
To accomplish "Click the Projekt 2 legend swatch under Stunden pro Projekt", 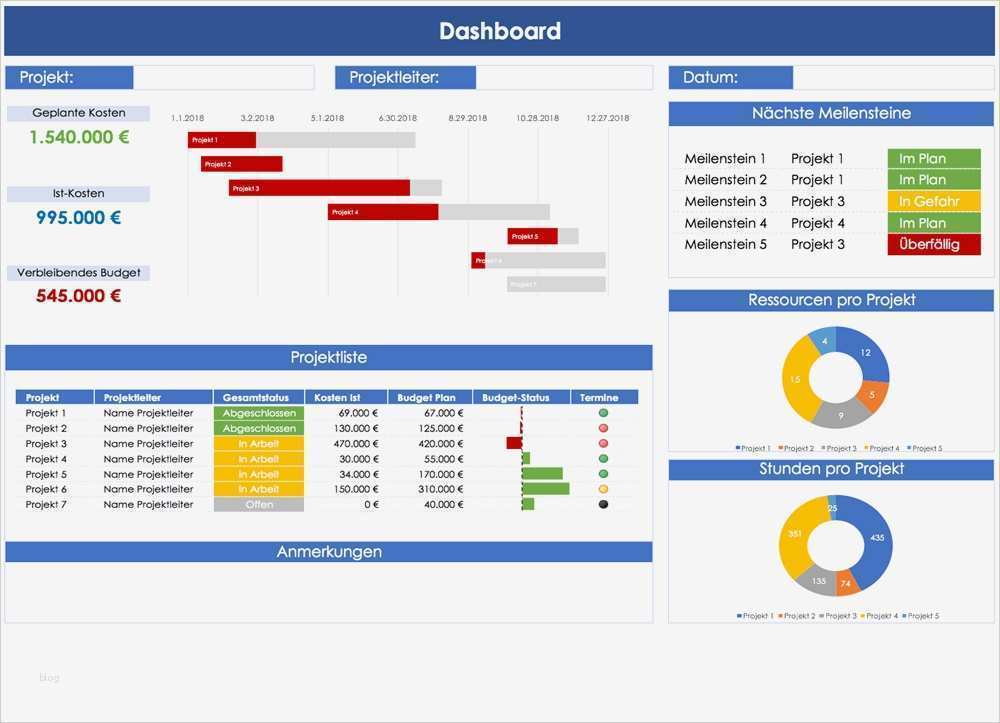I will click(782, 616).
